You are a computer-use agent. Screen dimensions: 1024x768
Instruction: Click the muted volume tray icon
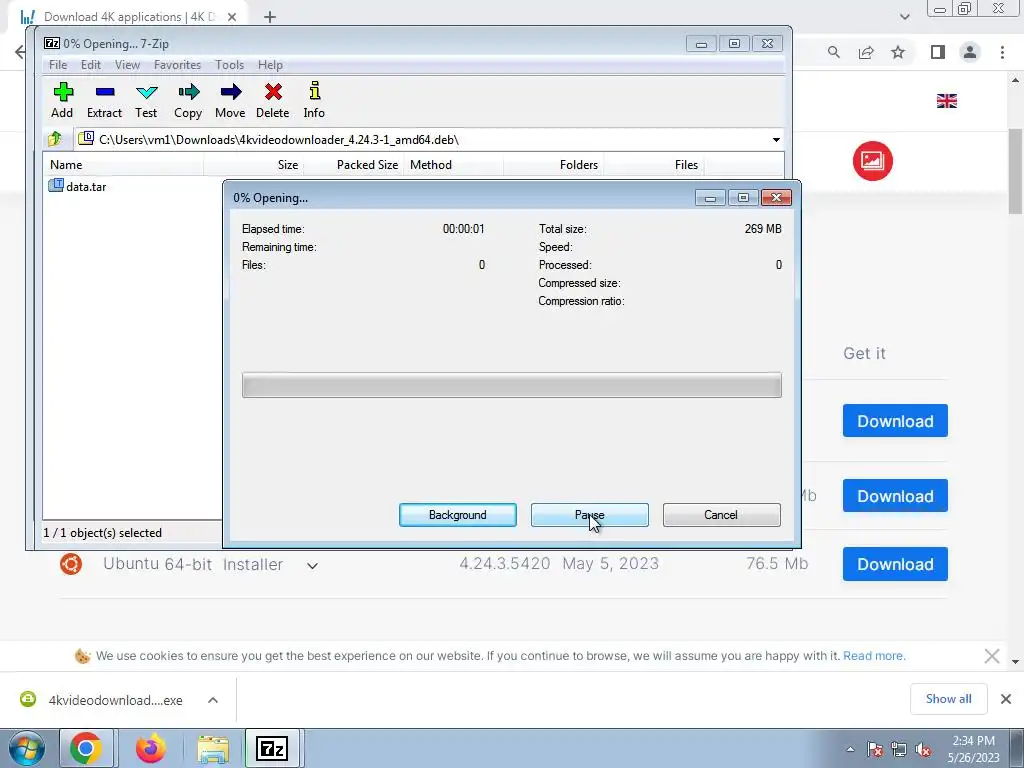coord(923,750)
